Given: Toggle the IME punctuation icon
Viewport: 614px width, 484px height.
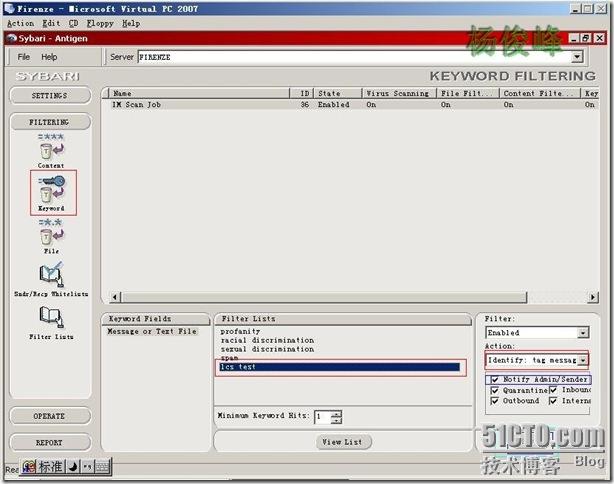Looking at the screenshot, I should click(x=87, y=467).
